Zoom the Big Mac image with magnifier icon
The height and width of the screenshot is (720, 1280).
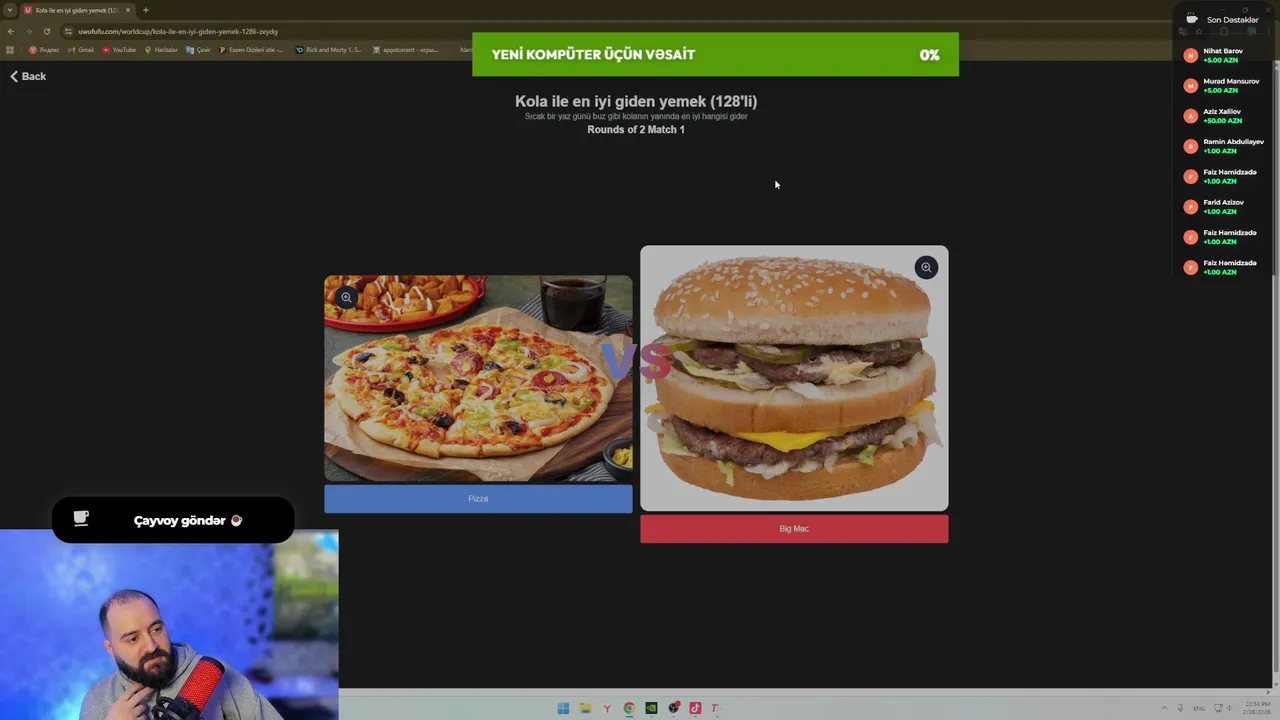coord(926,267)
